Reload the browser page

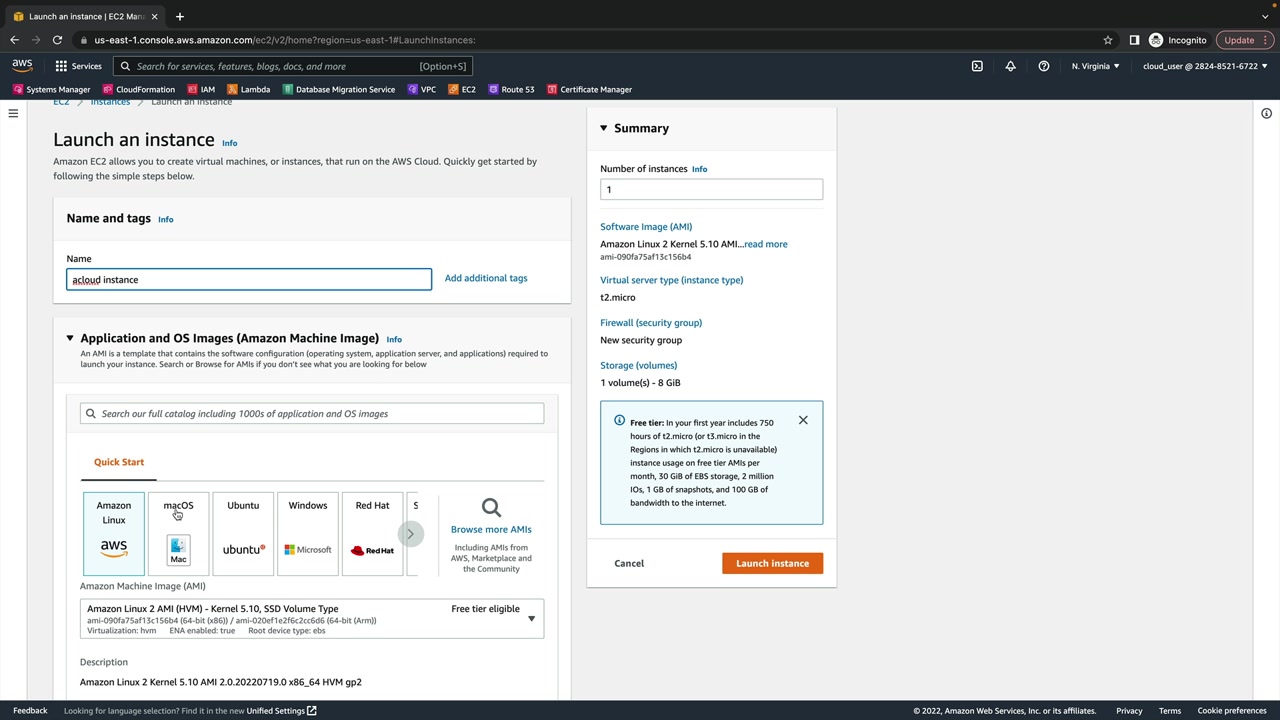tap(57, 40)
